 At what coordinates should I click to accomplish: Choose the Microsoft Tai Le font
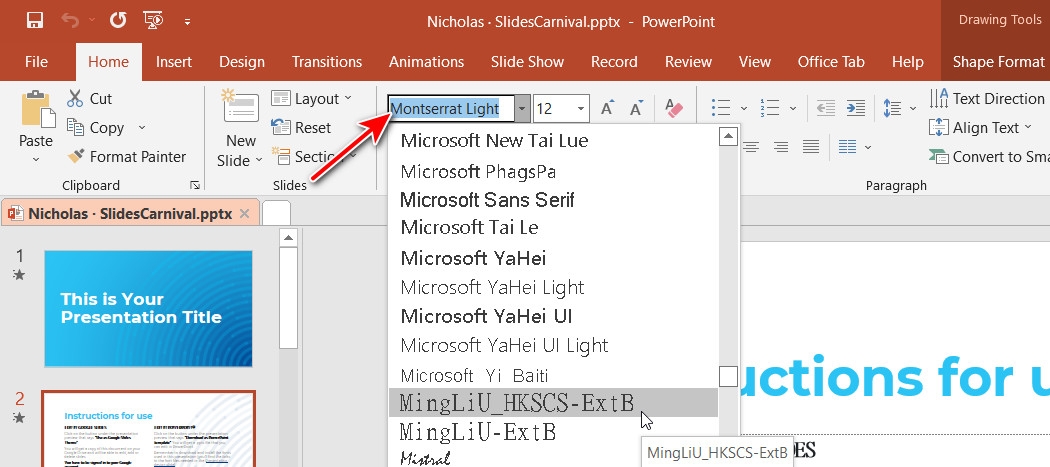click(x=553, y=227)
